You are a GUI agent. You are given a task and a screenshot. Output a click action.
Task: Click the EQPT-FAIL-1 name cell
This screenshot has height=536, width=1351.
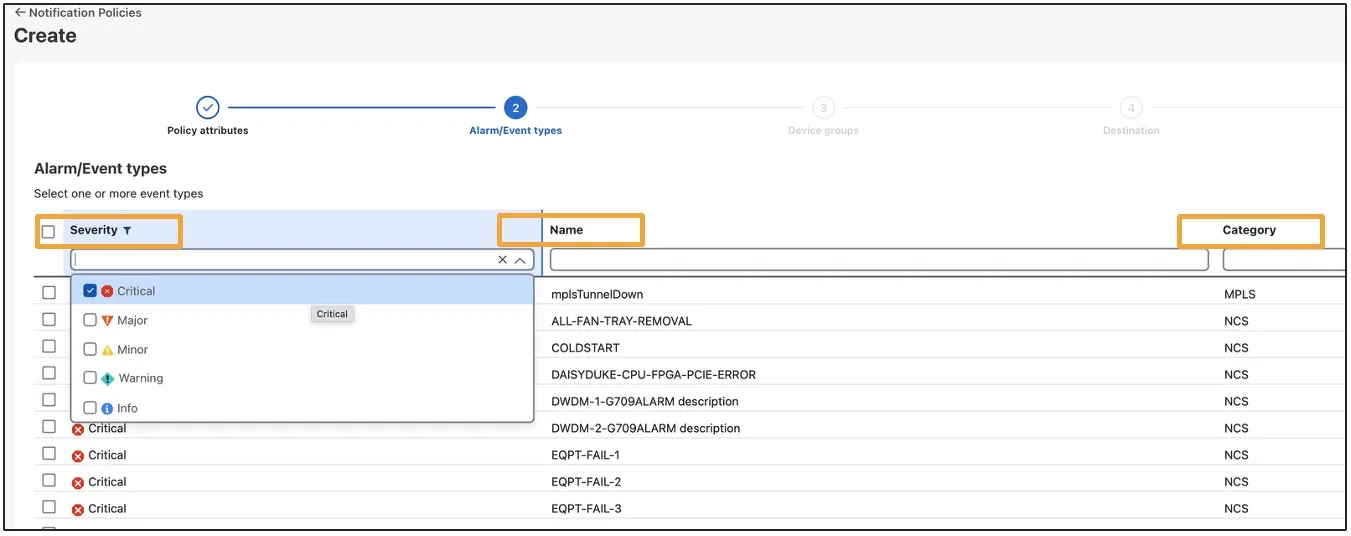pyautogui.click(x=585, y=455)
